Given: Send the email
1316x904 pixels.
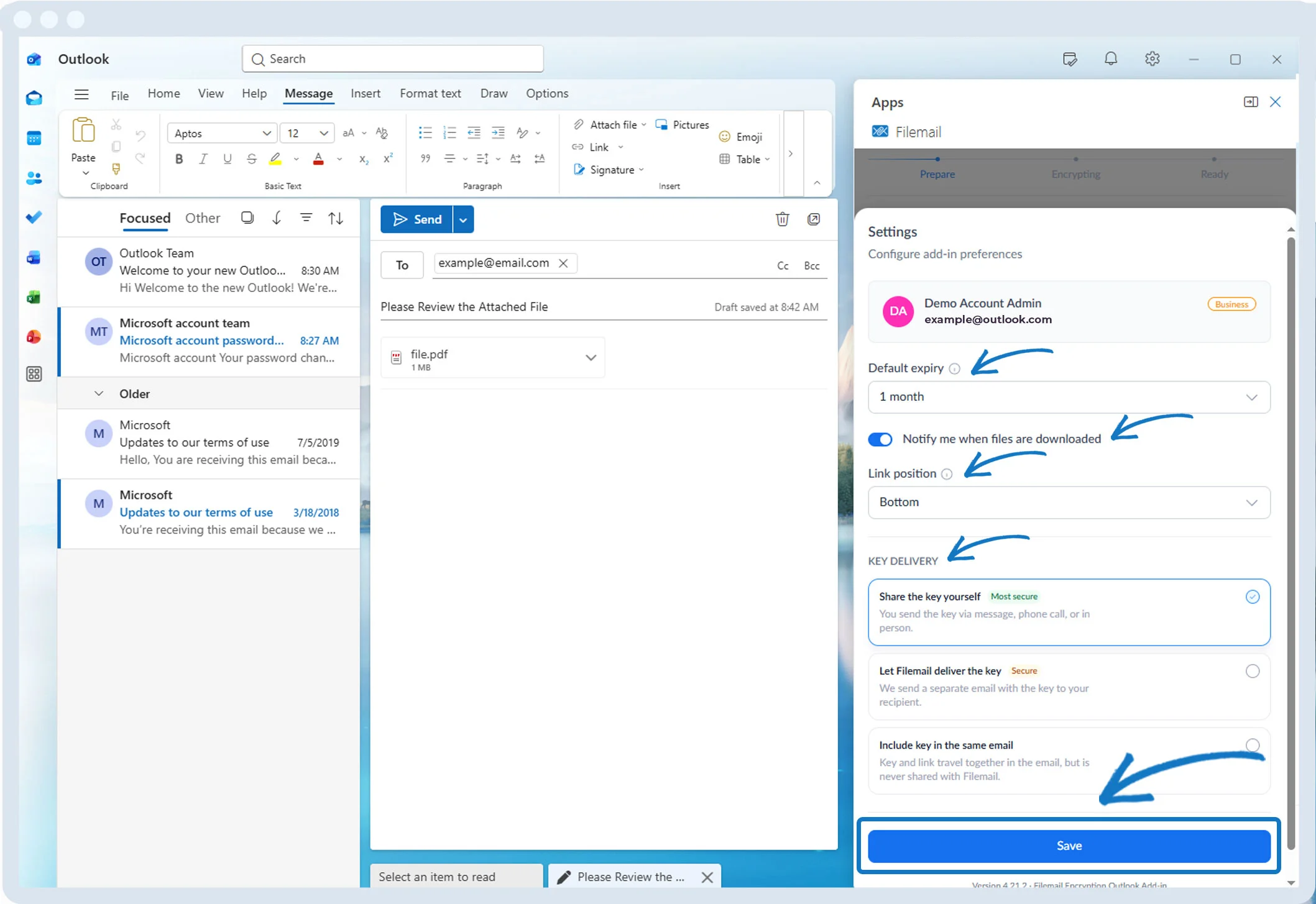Looking at the screenshot, I should tap(416, 219).
